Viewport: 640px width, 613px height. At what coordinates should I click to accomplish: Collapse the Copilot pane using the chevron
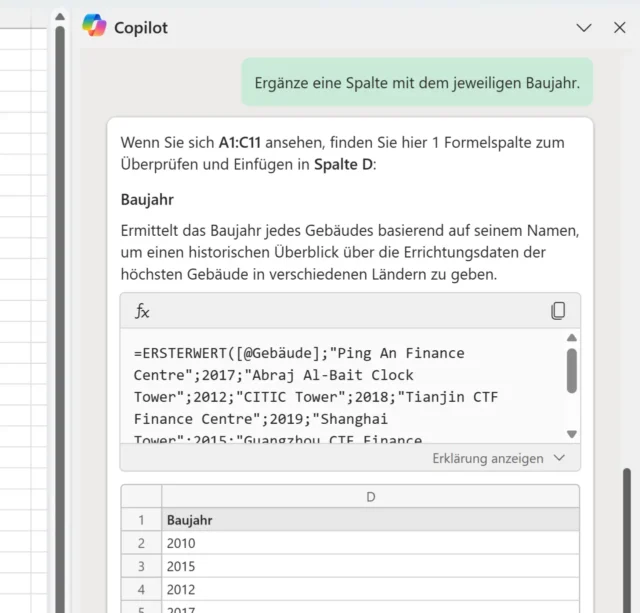584,28
